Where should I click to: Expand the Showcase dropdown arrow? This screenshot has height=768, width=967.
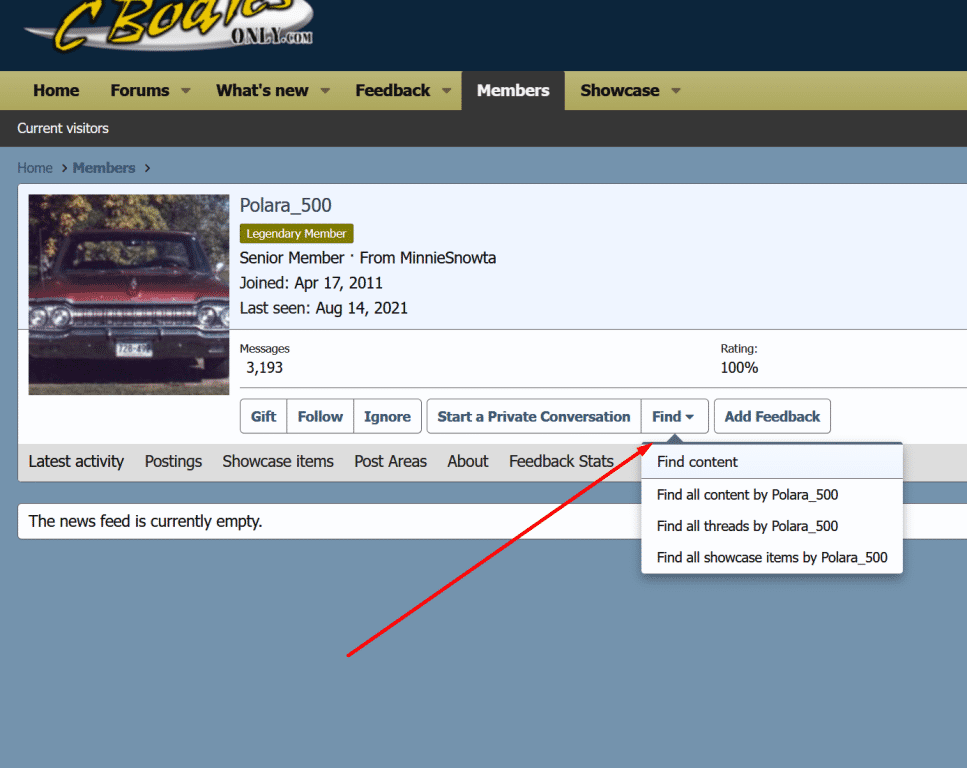click(676, 91)
